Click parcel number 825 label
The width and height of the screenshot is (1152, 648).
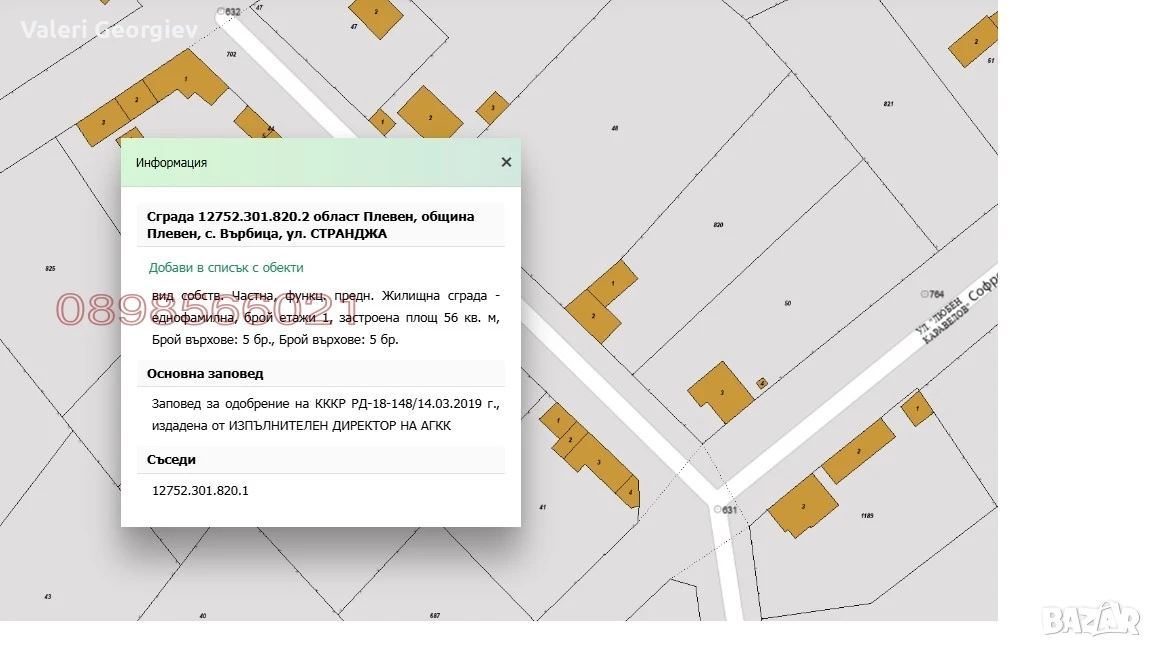(50, 268)
